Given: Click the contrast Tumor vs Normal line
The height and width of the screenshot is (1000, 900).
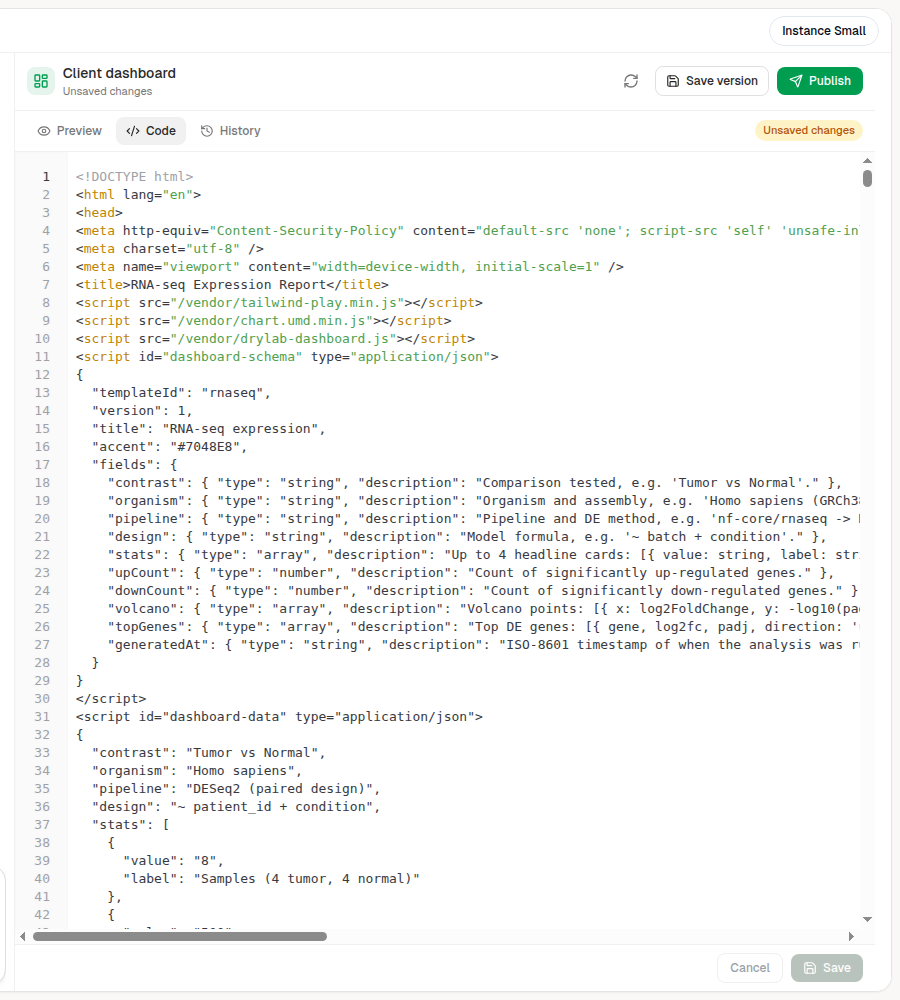Looking at the screenshot, I should [208, 753].
